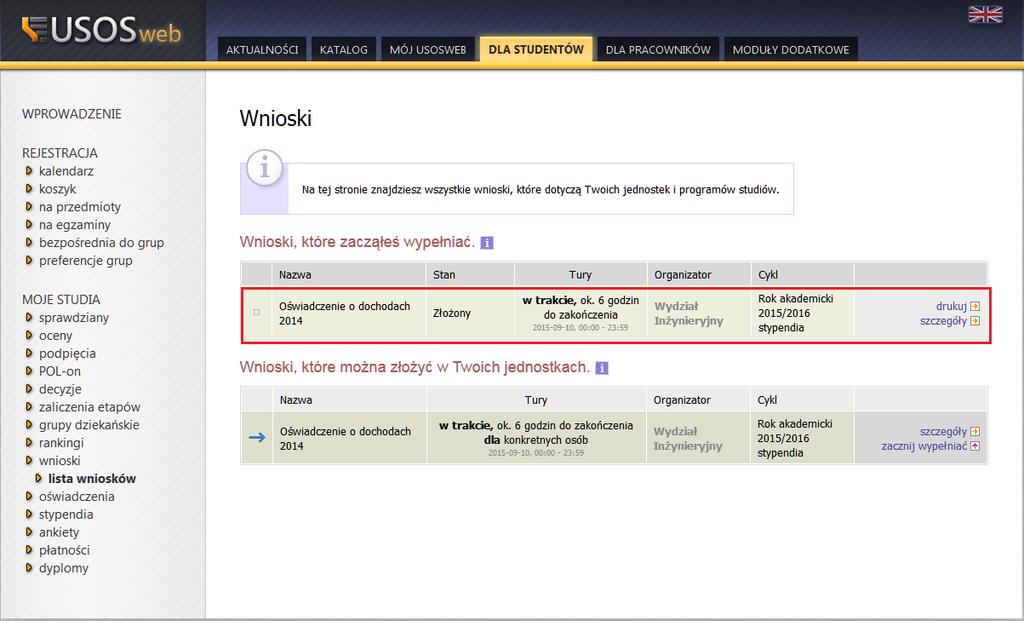Open info icon beside 'Wnioski, które można złożyć'

point(601,368)
